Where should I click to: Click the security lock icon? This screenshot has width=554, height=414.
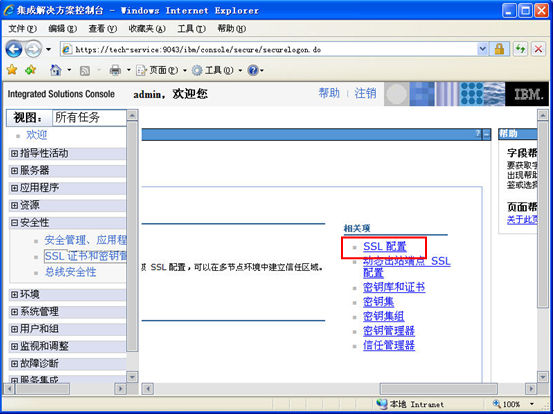(x=500, y=49)
